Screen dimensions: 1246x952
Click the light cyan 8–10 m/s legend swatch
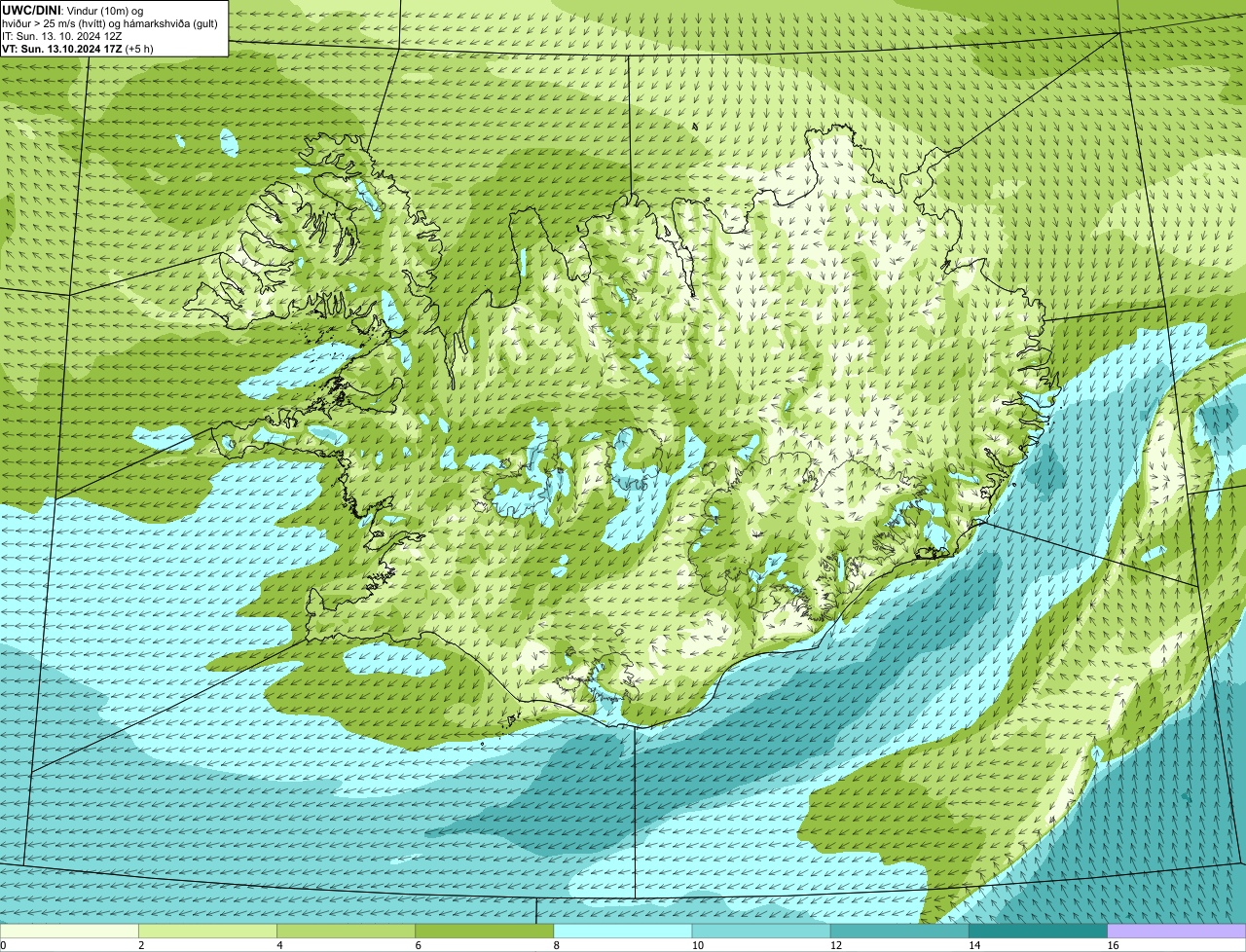pyautogui.click(x=623, y=931)
